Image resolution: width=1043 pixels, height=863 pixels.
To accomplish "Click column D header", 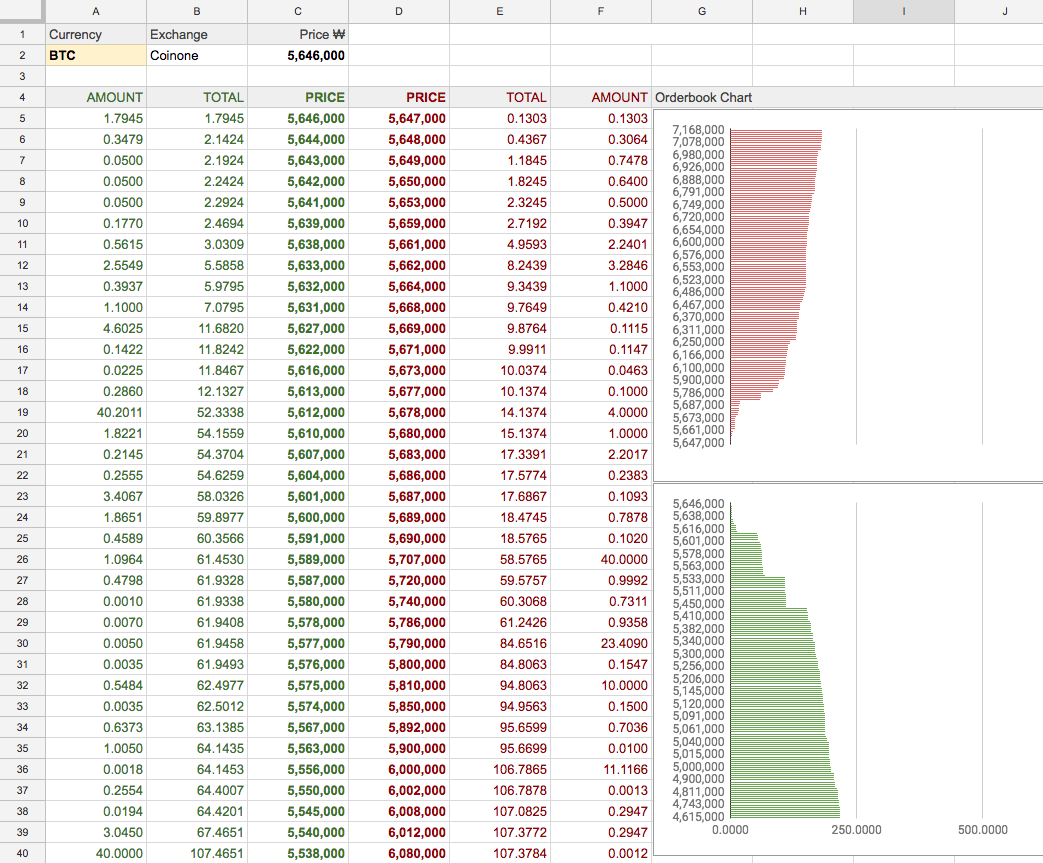I will tap(399, 11).
